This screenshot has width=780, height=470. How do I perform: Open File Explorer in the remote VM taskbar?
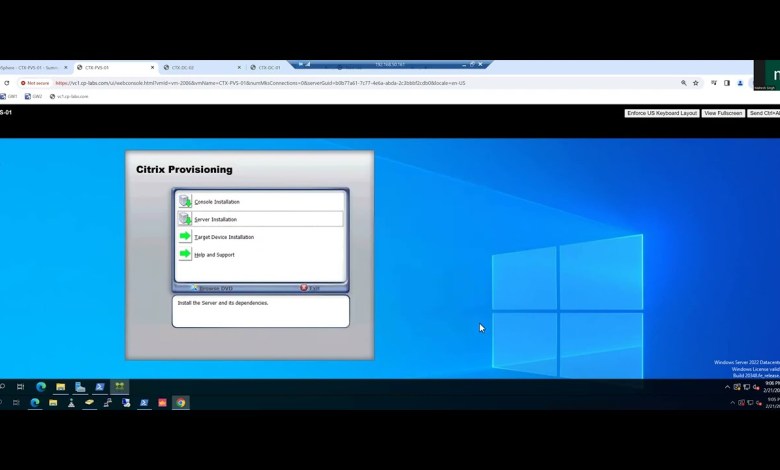coord(61,386)
